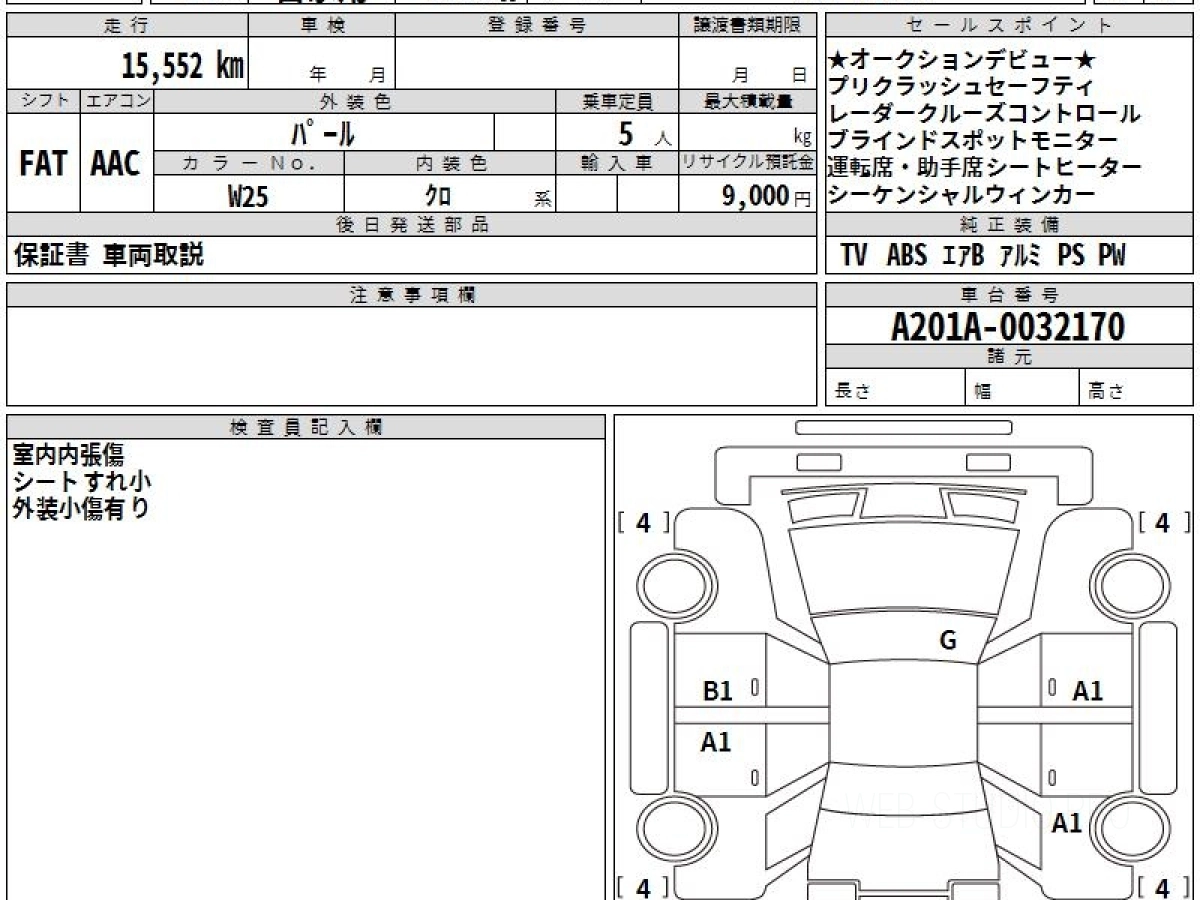
Task: Select the 譲渡書類期限 header
Action: click(x=748, y=26)
